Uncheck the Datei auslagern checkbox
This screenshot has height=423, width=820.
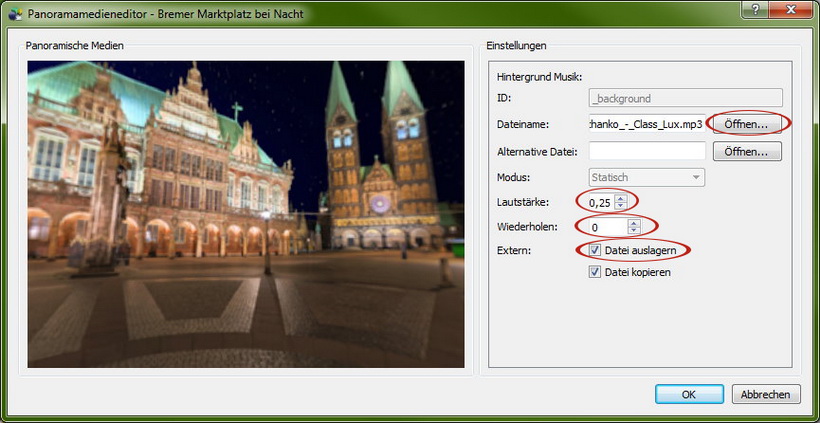596,250
